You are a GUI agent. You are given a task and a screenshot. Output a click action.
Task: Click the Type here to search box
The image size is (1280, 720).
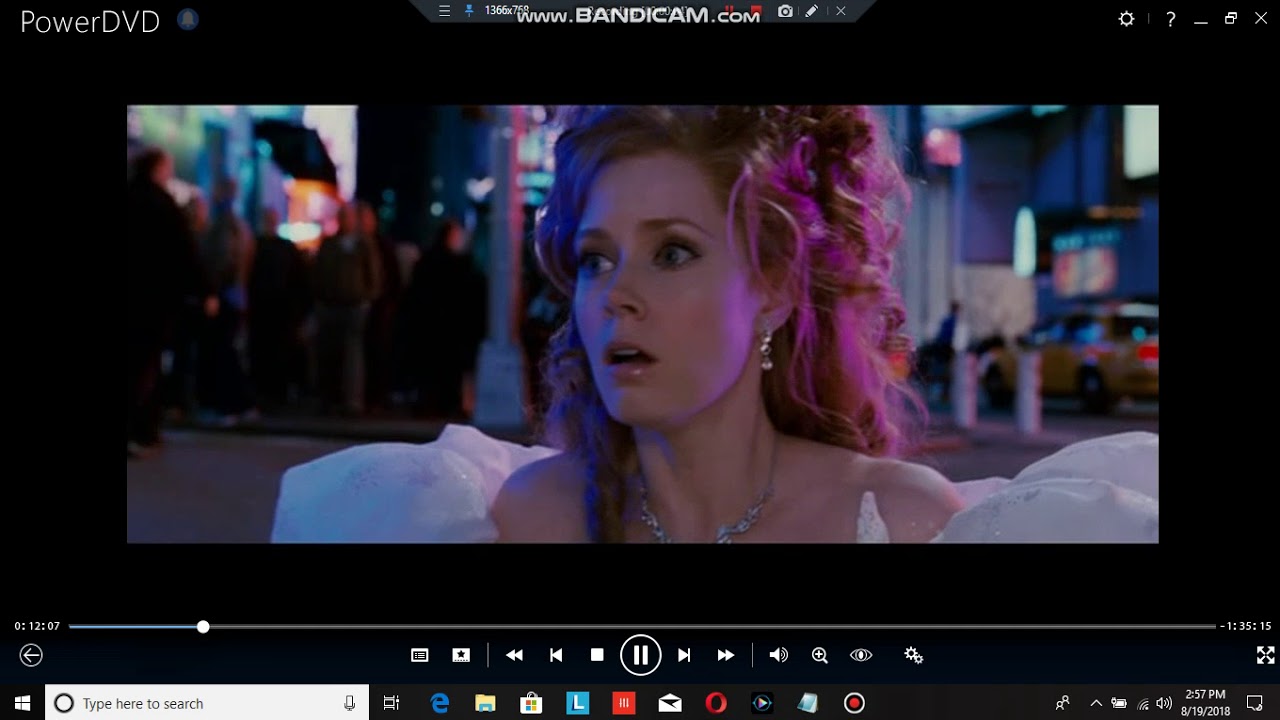click(207, 703)
